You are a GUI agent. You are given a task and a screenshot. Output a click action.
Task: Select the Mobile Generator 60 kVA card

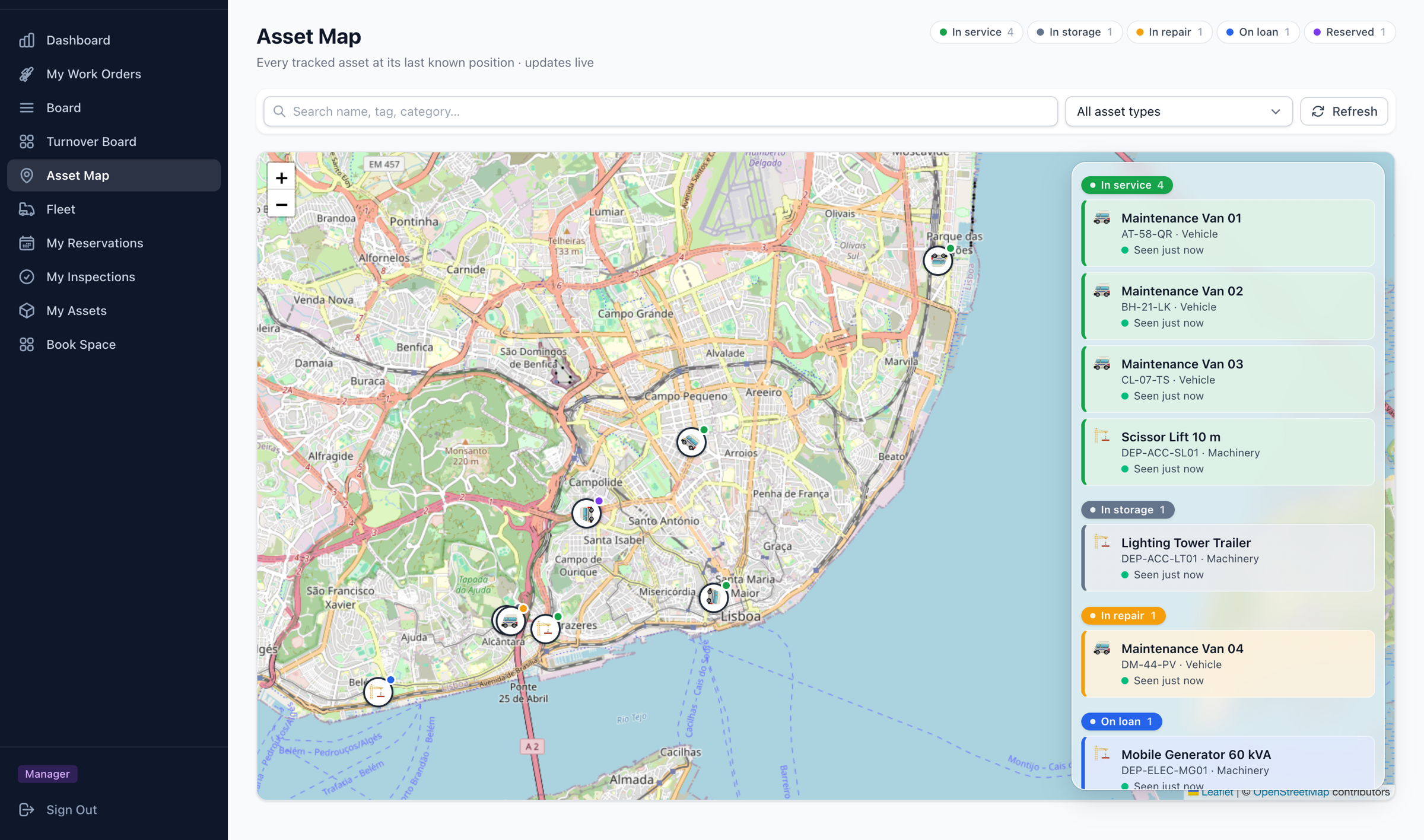(x=1228, y=763)
